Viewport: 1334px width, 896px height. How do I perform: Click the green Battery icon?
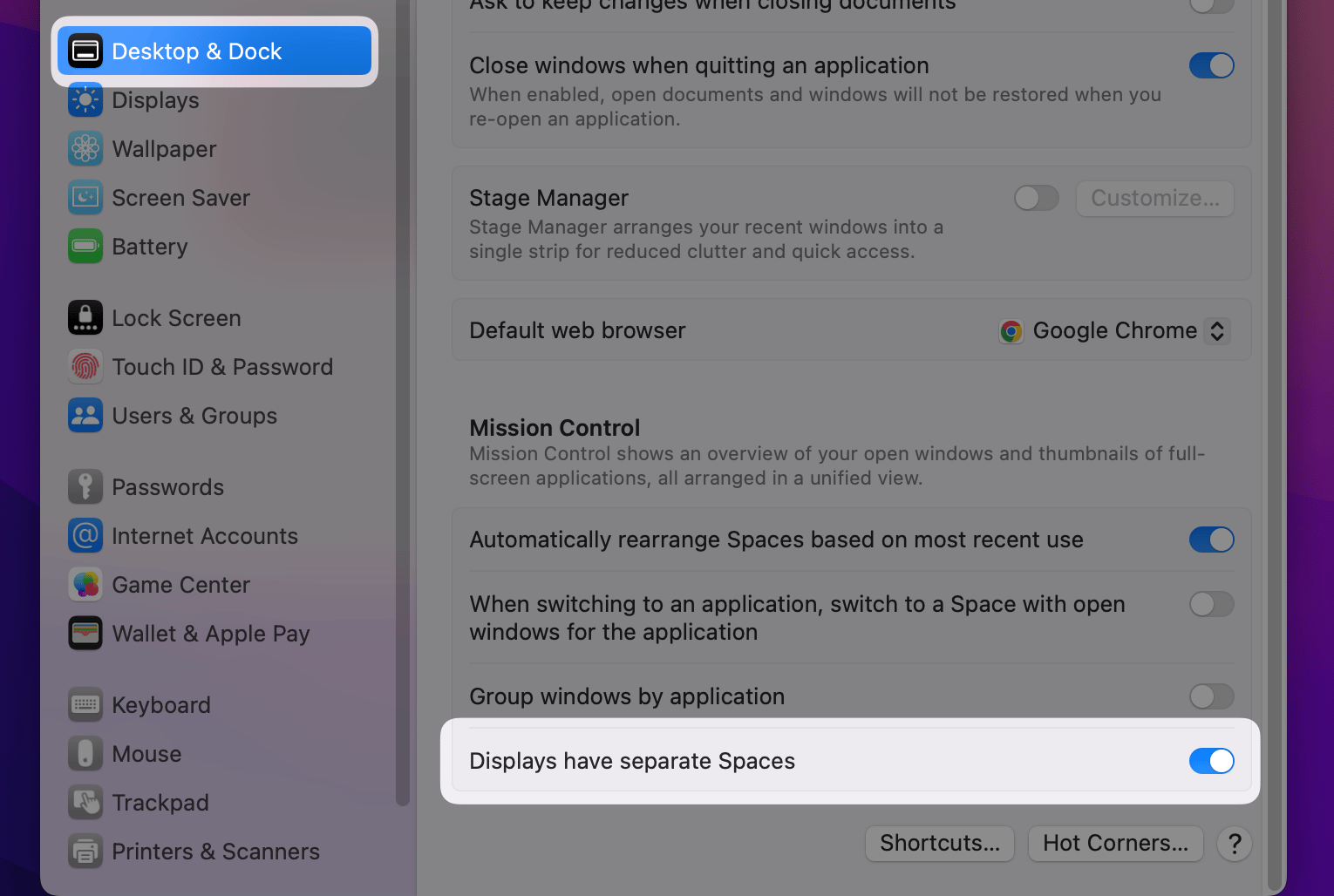(x=85, y=247)
